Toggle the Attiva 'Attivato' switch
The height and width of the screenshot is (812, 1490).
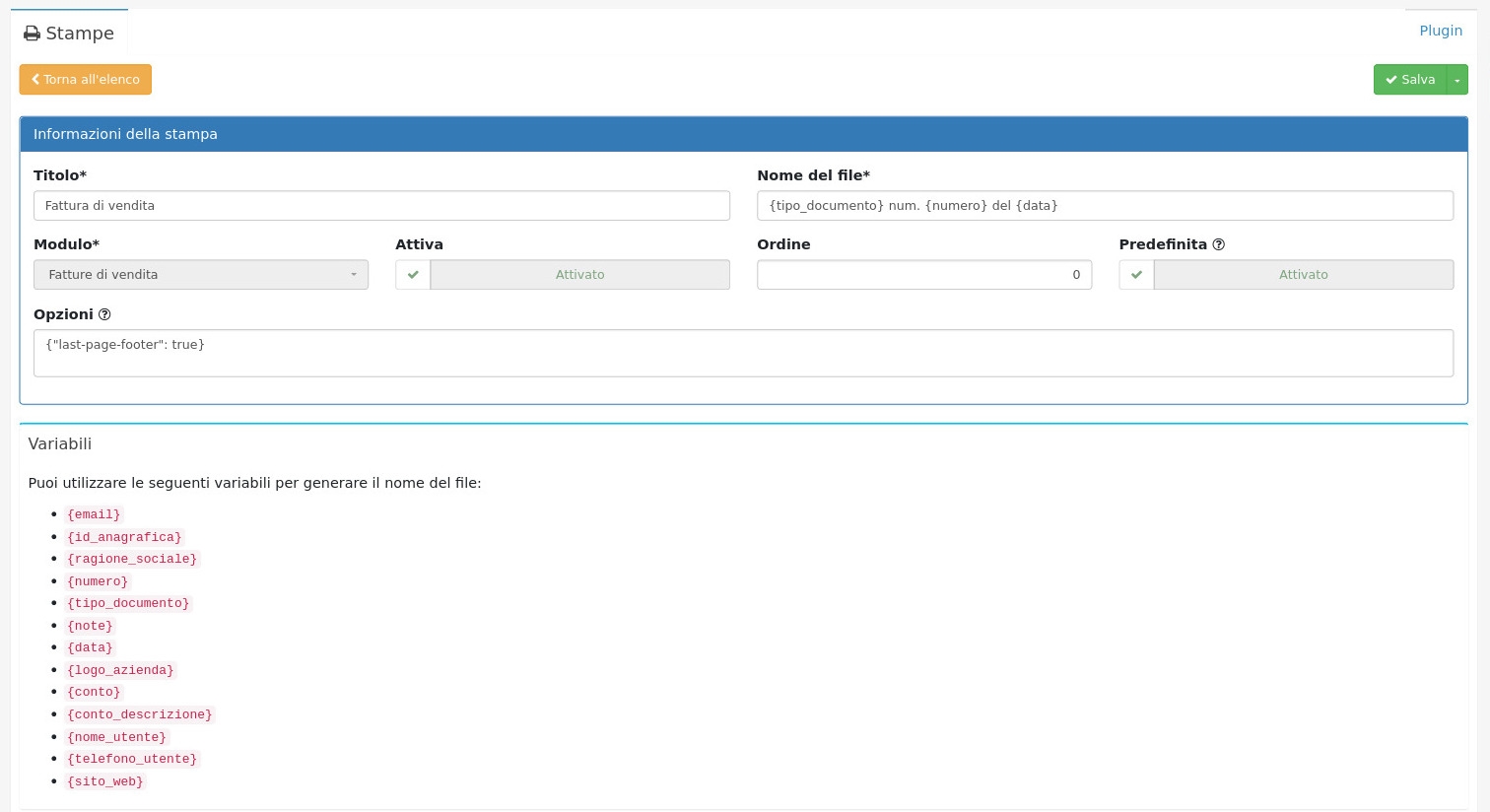pyautogui.click(x=579, y=275)
